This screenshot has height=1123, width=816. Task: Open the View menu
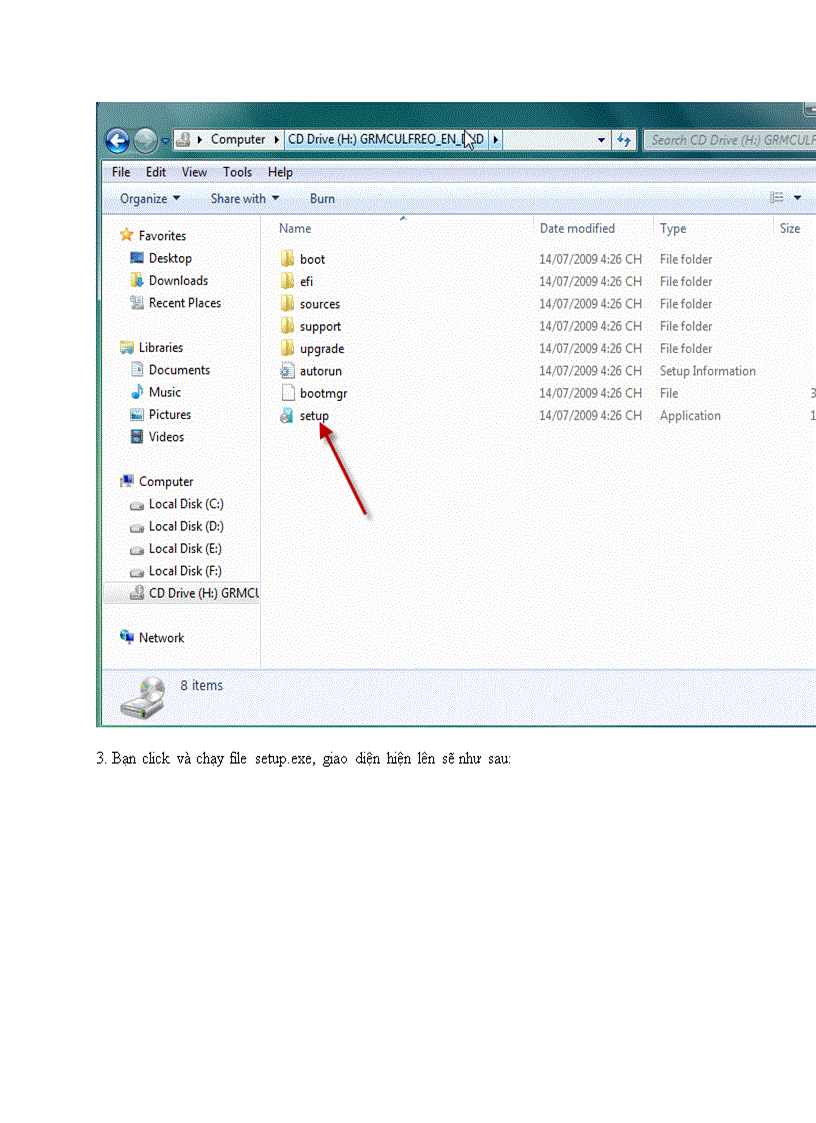pyautogui.click(x=194, y=171)
